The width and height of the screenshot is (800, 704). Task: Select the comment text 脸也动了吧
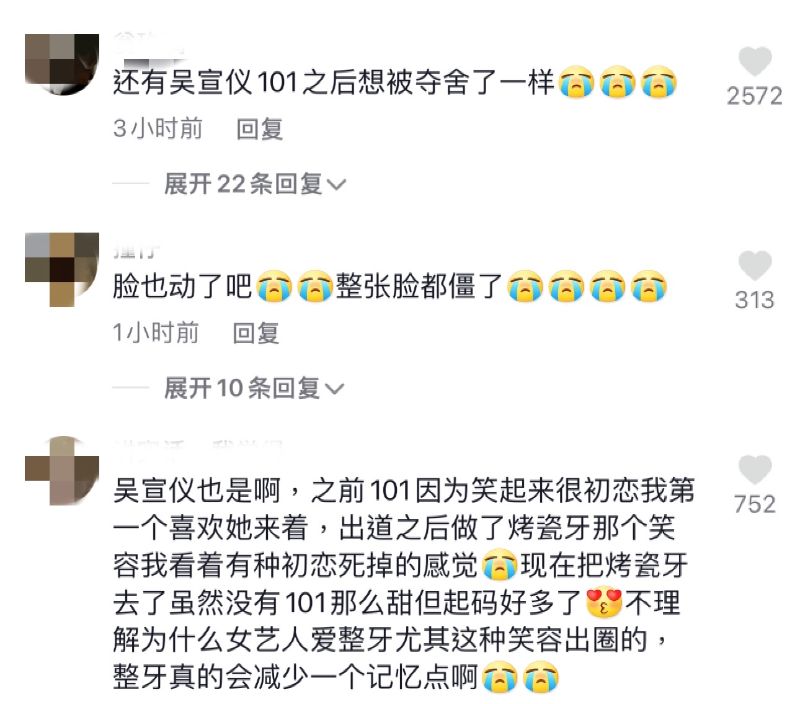point(183,286)
